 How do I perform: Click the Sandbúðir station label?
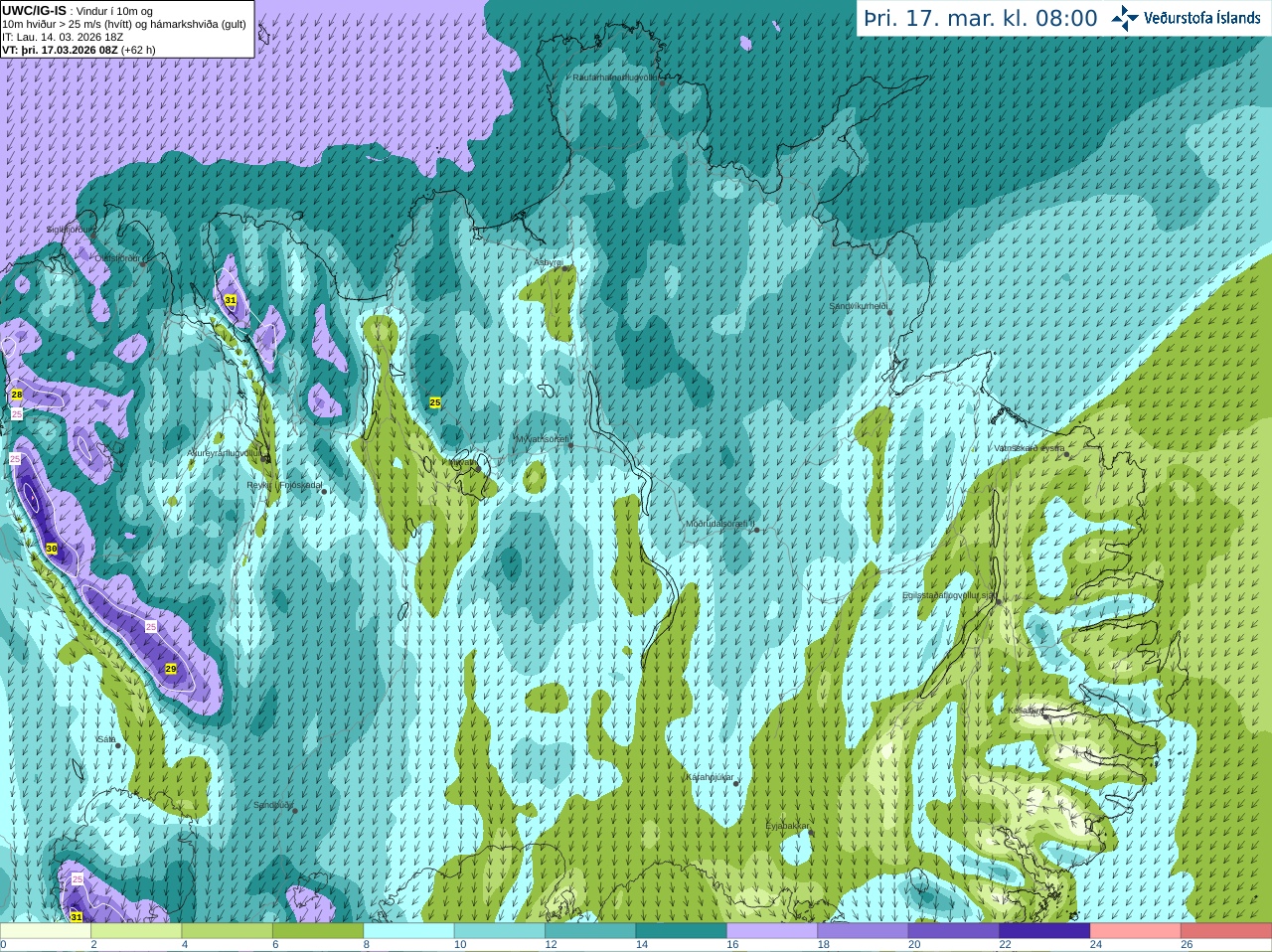click(x=273, y=805)
